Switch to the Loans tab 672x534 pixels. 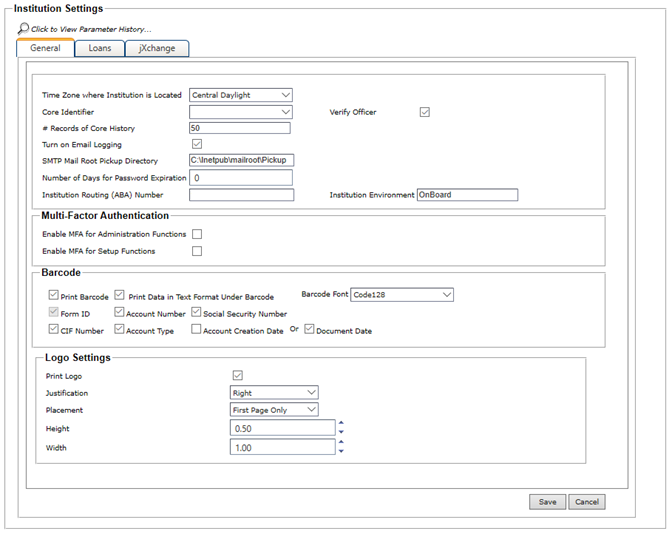pyautogui.click(x=99, y=48)
